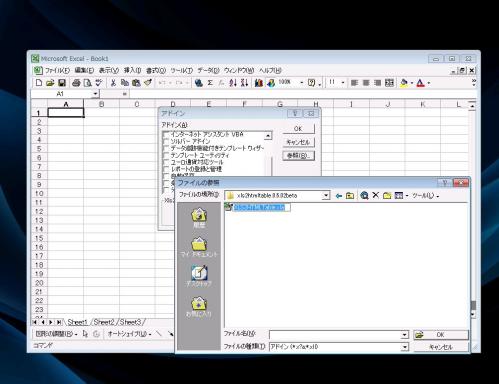Click the Print icon in the toolbar

click(76, 83)
